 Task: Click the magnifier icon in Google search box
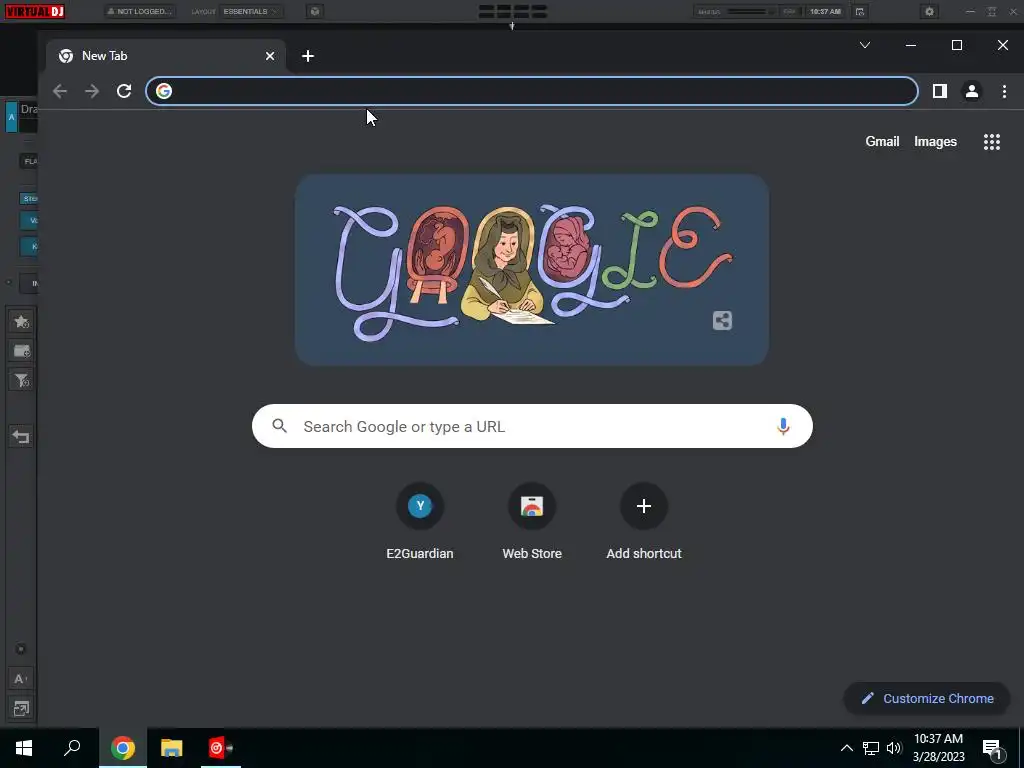pos(280,426)
